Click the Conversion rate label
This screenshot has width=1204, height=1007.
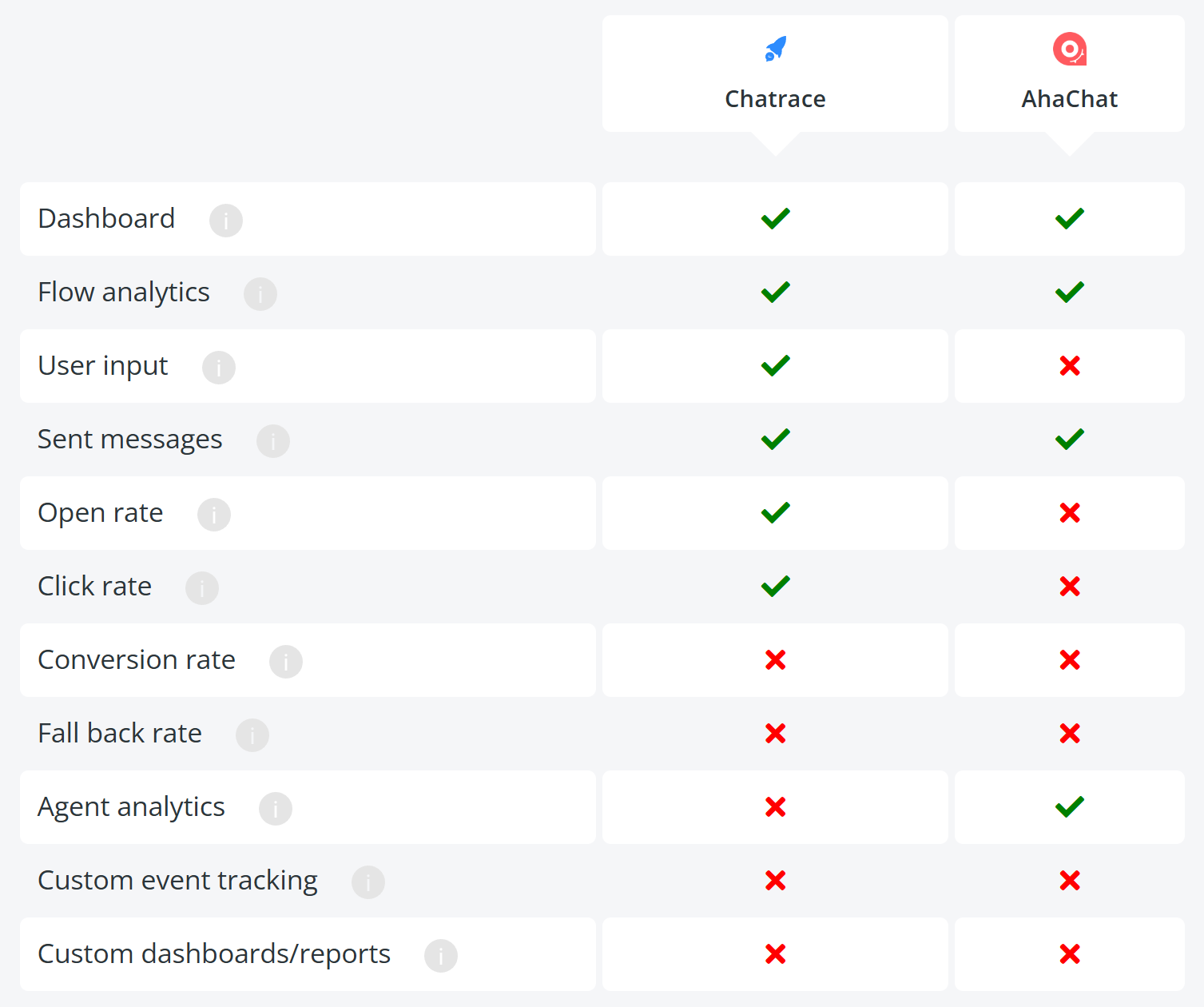[x=137, y=659]
